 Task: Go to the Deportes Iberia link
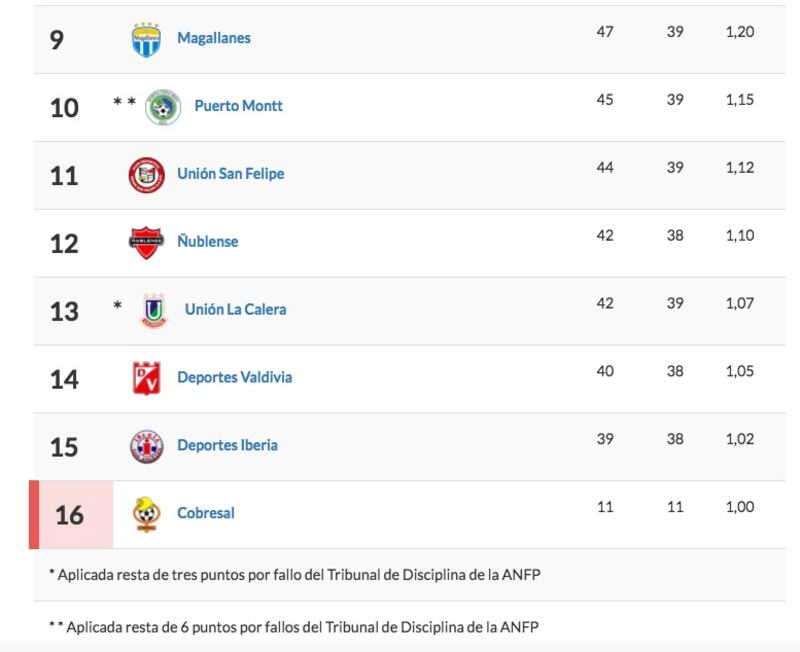pyautogui.click(x=228, y=445)
